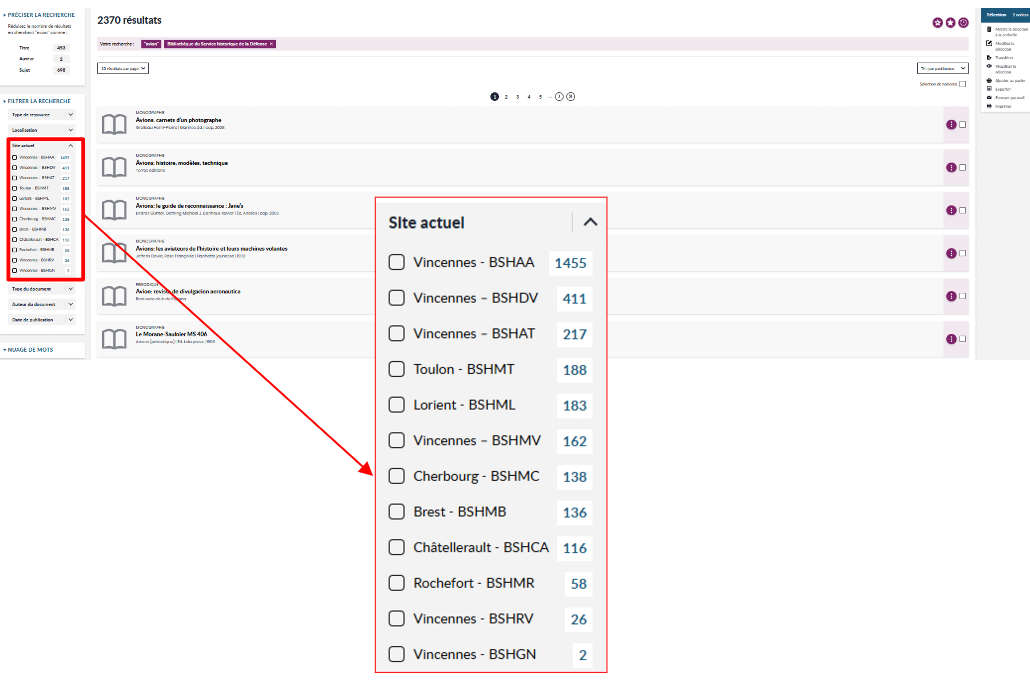Click the book icon for Le Morane-Saulnier MS 406
This screenshot has width=1030, height=694.
114,339
